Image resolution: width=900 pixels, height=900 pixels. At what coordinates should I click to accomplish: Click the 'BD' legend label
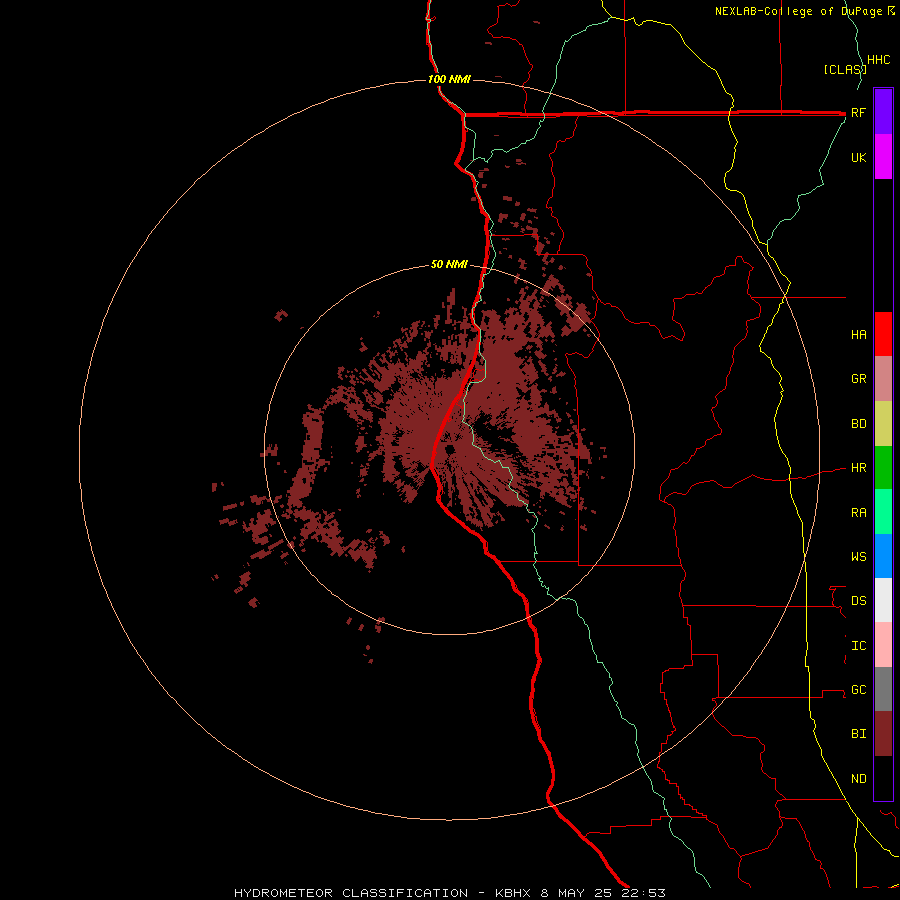(858, 424)
